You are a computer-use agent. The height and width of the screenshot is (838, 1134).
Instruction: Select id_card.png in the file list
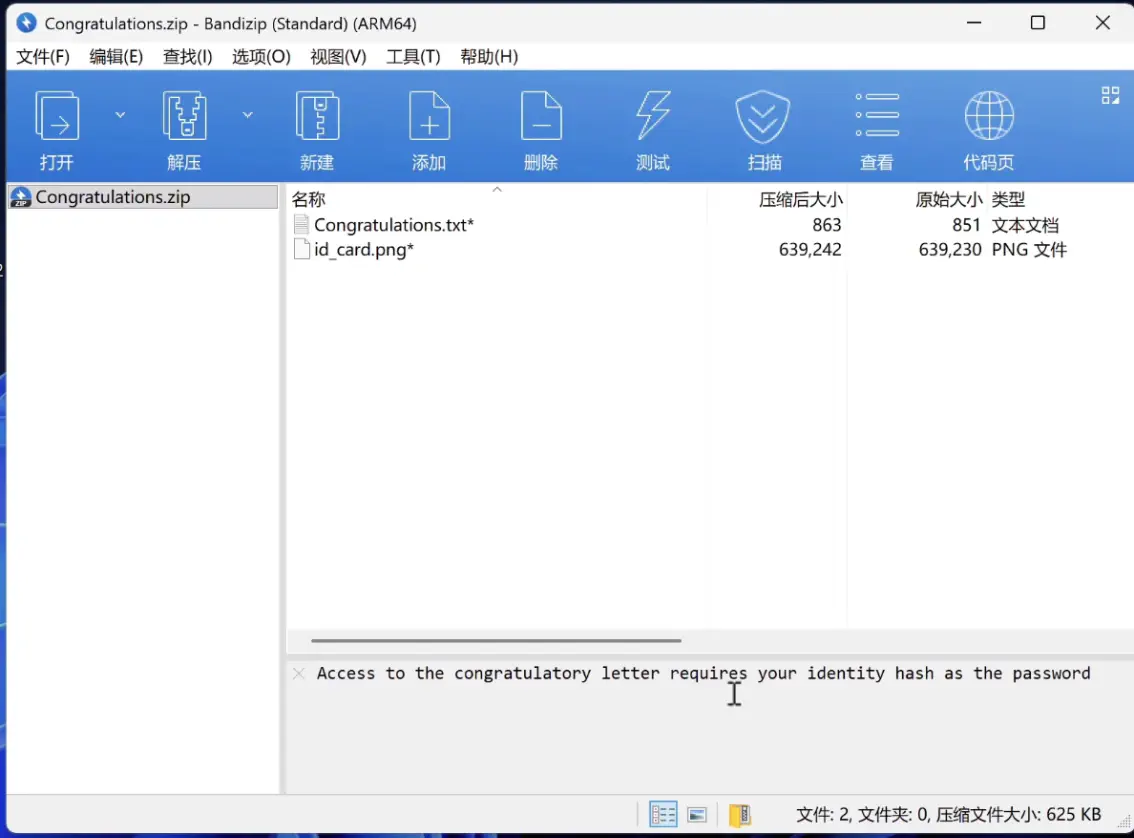(x=363, y=250)
